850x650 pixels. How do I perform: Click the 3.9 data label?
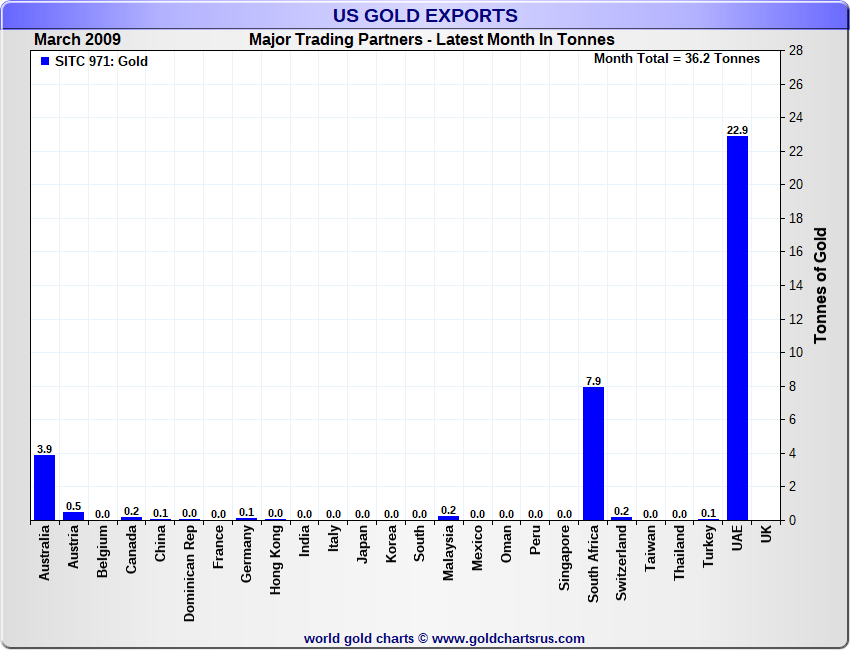pos(44,449)
